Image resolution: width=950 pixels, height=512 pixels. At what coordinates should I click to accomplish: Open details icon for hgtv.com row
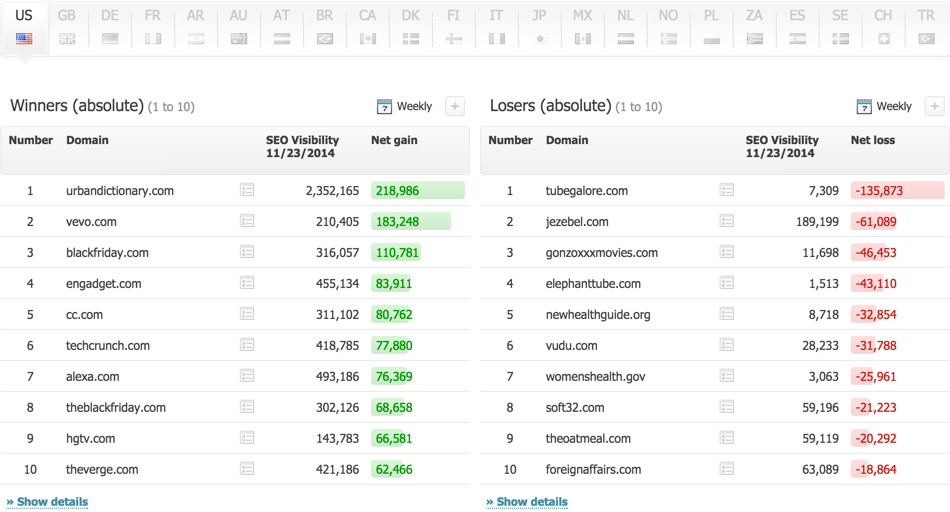(x=247, y=437)
